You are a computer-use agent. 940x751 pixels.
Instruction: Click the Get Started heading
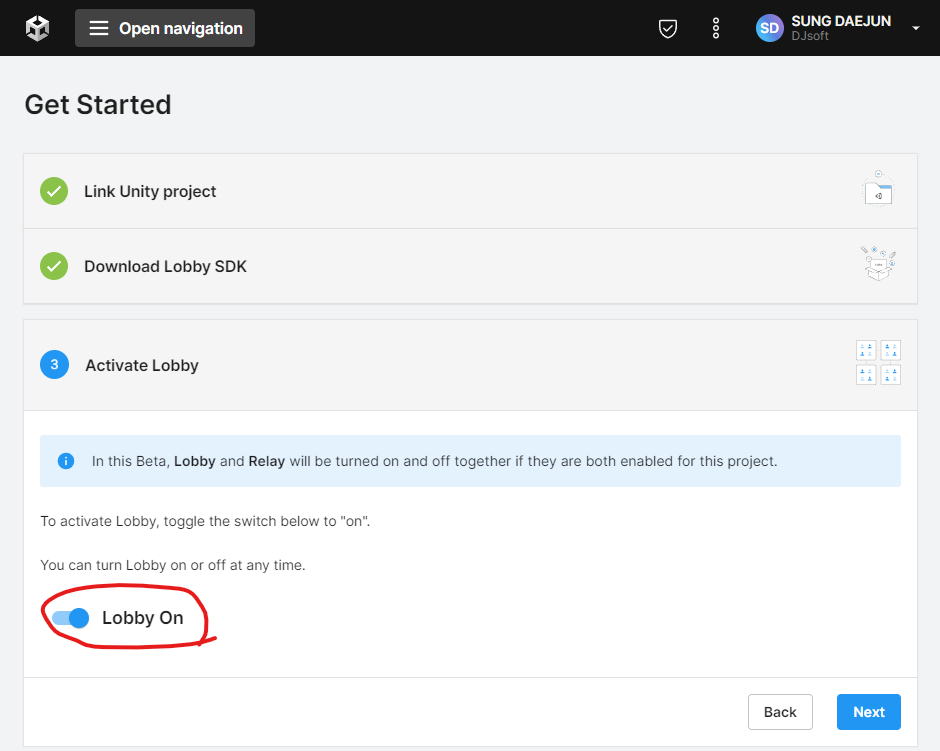point(98,105)
